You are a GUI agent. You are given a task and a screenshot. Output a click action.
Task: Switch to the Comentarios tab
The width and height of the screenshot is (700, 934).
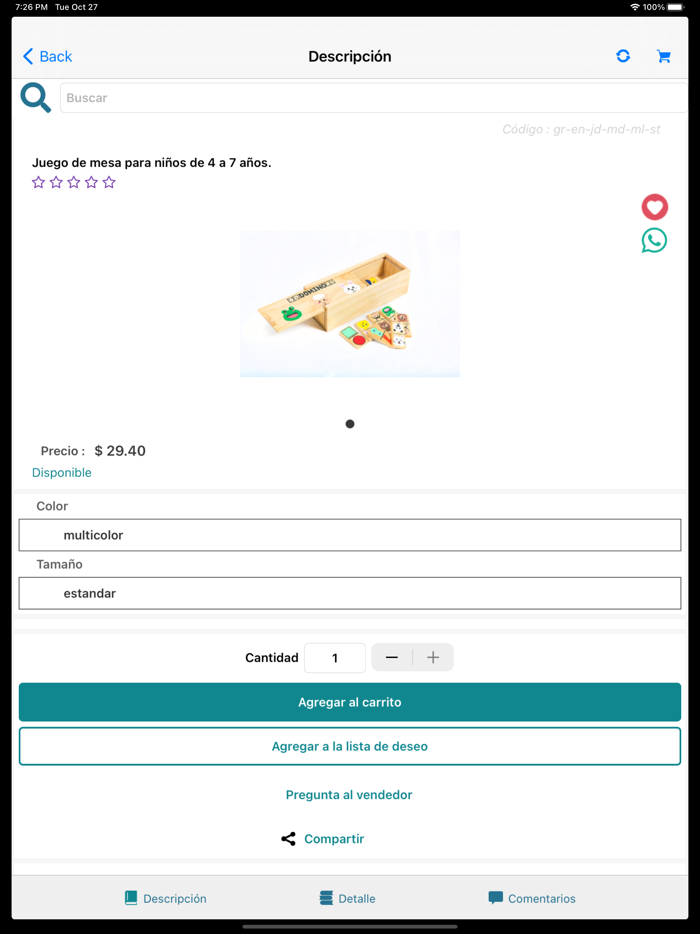pyautogui.click(x=532, y=898)
